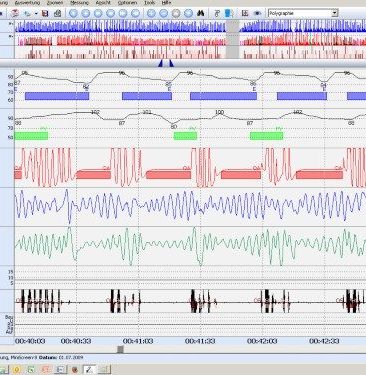Viewport: 366px width, 375px height.
Task: Click the pink-red icon in bottom bar
Action: (46, 369)
